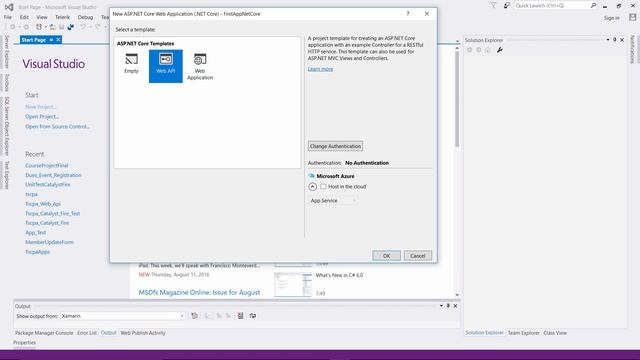Viewport: 640px width, 360px height.
Task: Click the Visual Studio logo icon
Action: (x=9, y=7)
